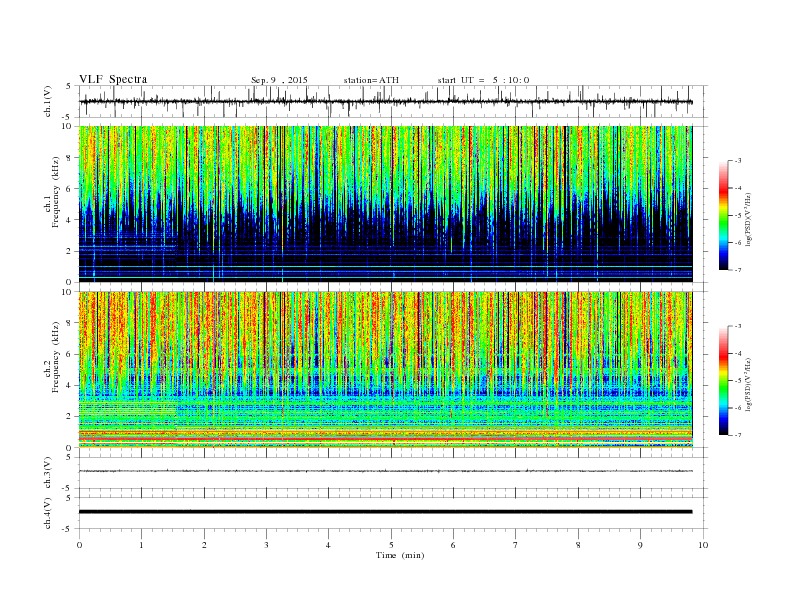Viewport: 792px width, 612px height.
Task: Click the ch.2 PSD color bar
Action: click(723, 381)
